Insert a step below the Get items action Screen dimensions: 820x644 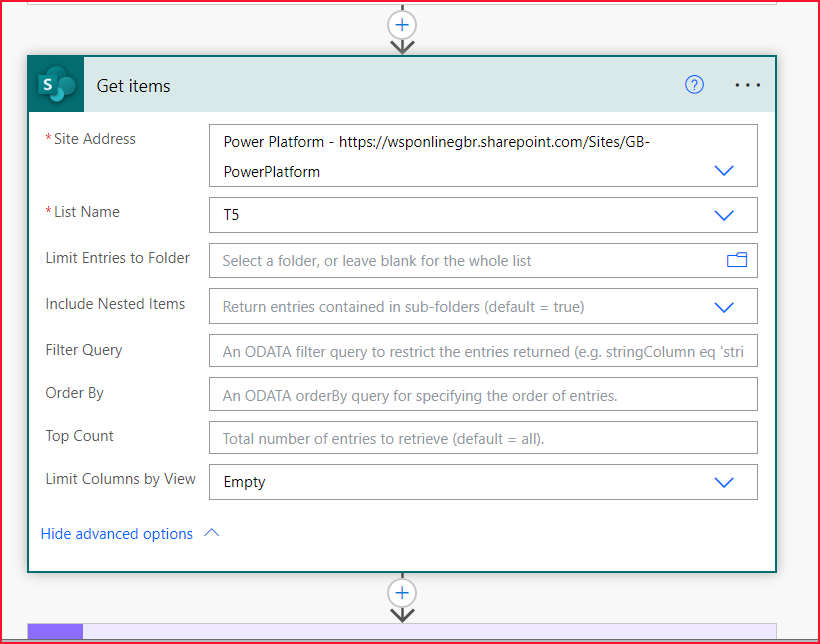pos(402,593)
